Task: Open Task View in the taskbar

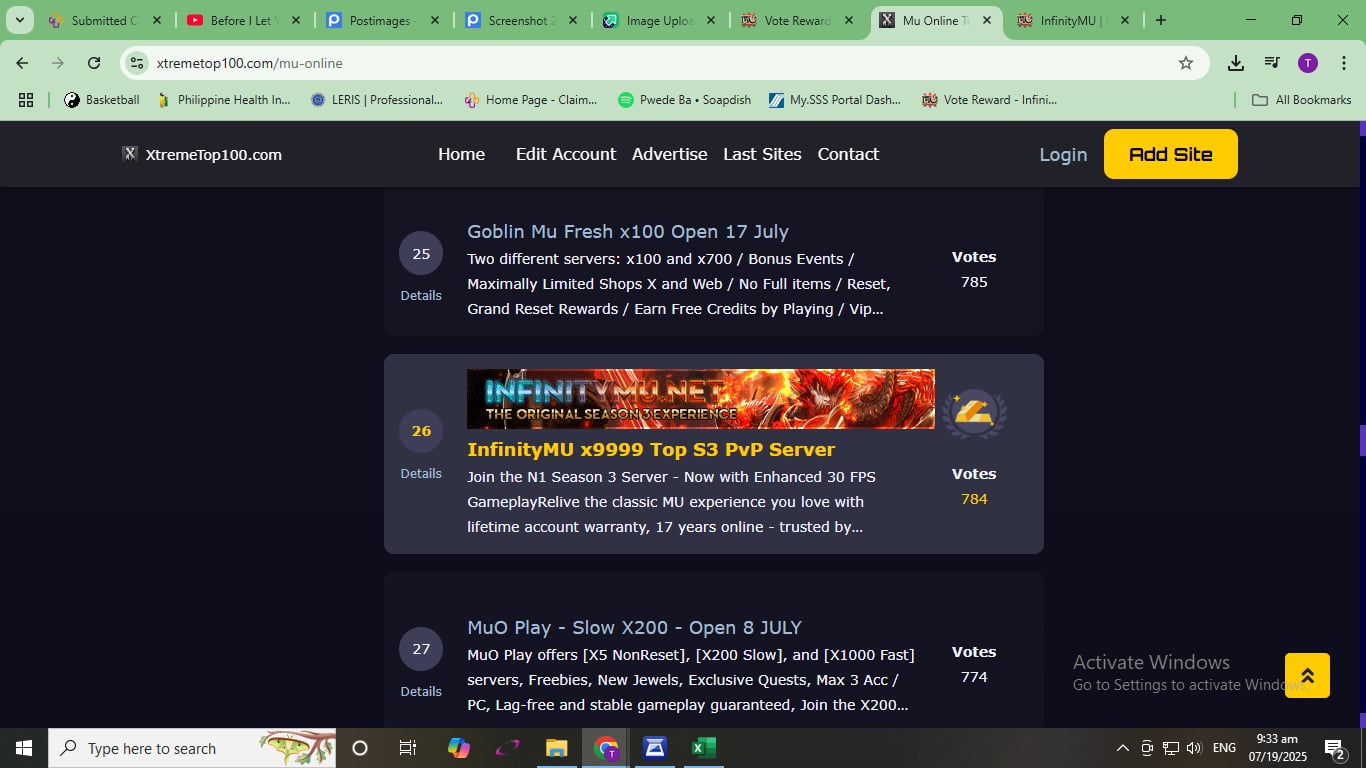Action: [x=408, y=748]
